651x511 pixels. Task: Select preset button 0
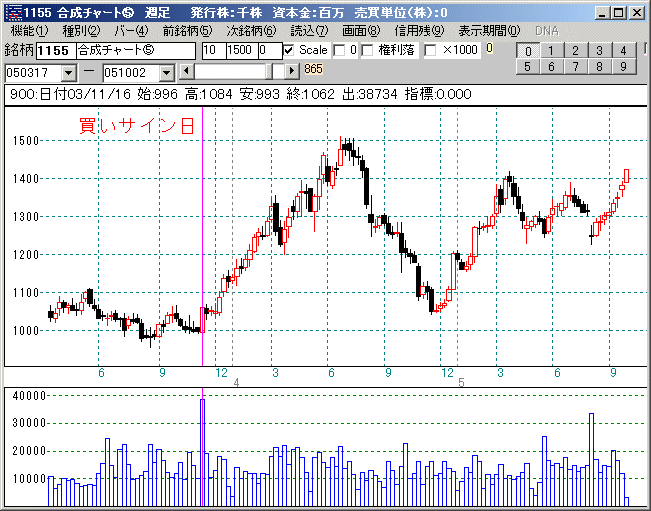528,51
